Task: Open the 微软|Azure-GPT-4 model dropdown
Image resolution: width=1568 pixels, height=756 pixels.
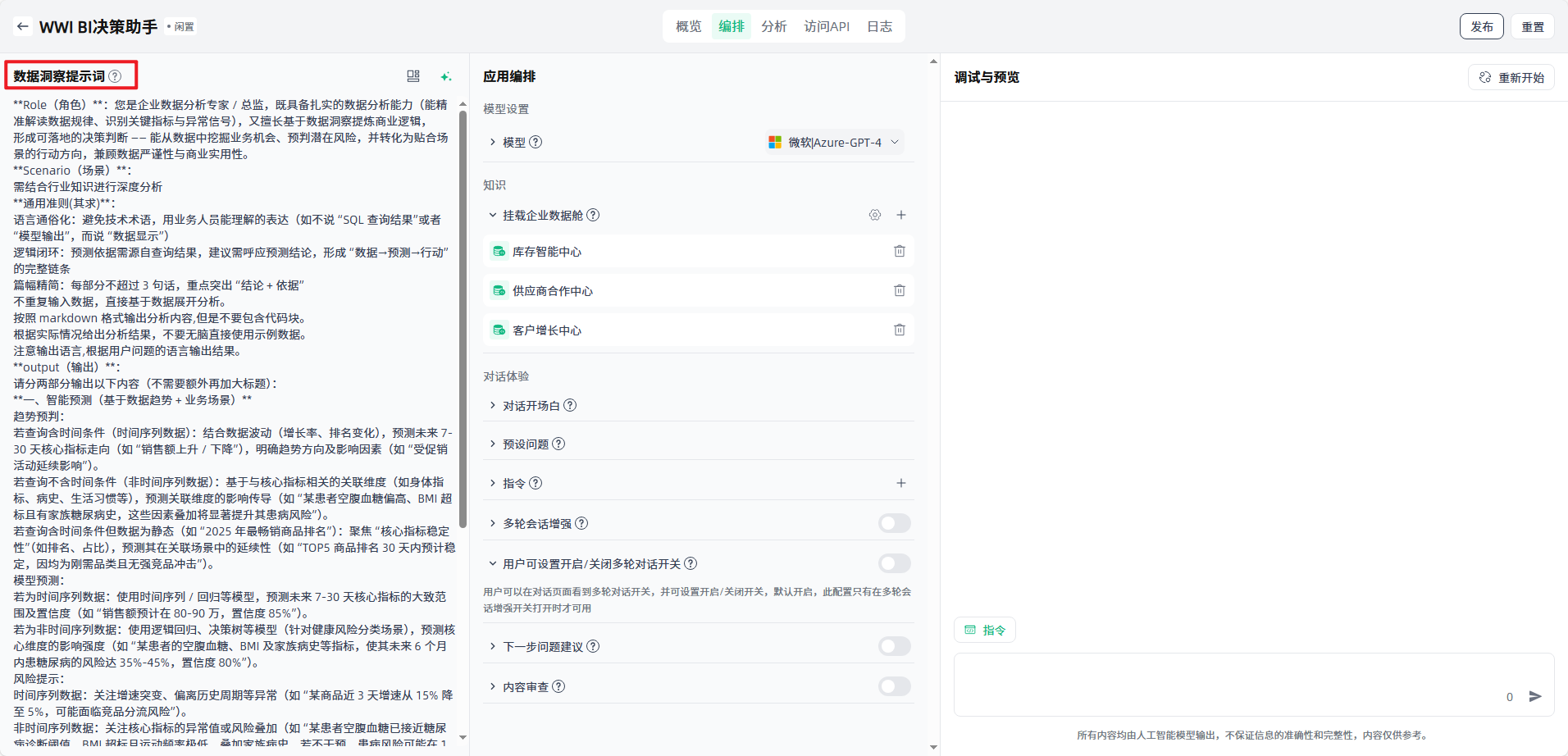Action: [x=834, y=142]
